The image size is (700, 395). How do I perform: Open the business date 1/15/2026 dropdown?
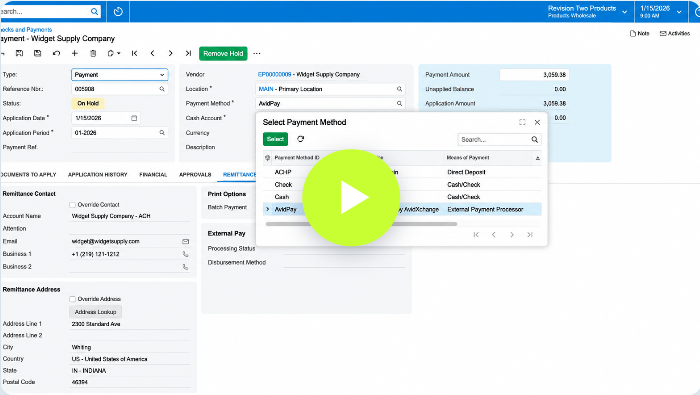pos(661,12)
